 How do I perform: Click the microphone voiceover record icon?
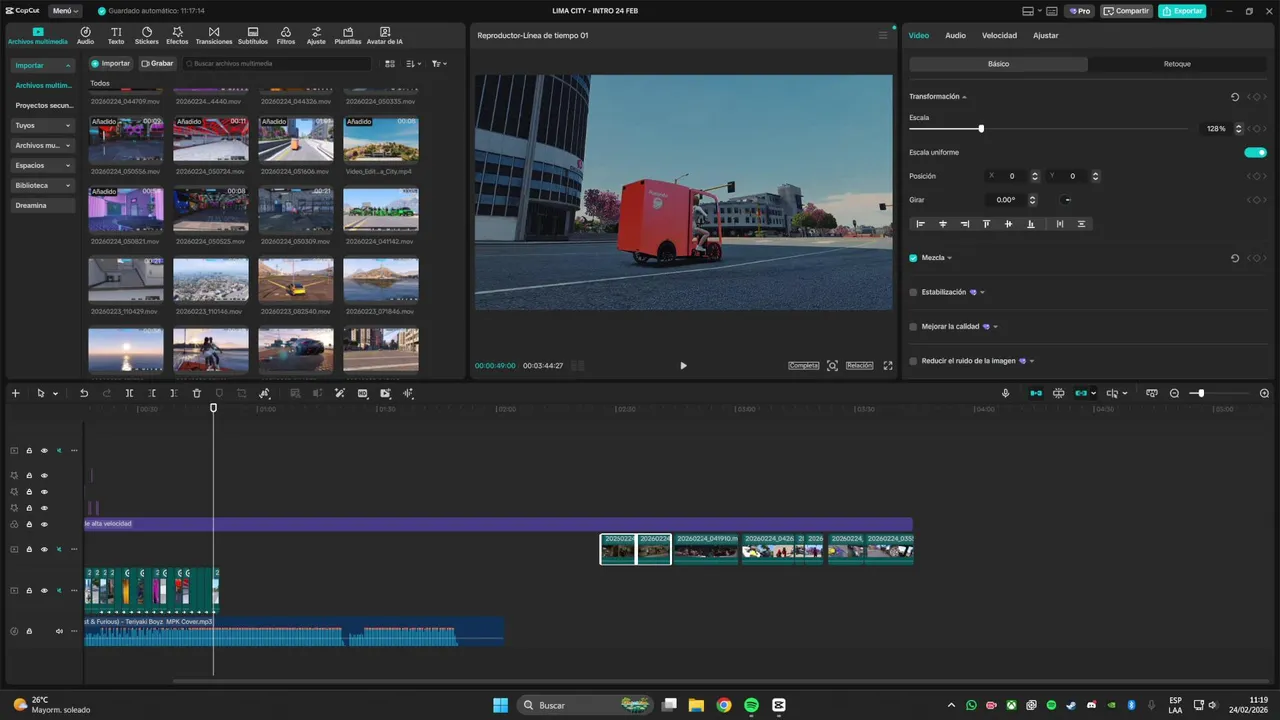click(x=1006, y=394)
